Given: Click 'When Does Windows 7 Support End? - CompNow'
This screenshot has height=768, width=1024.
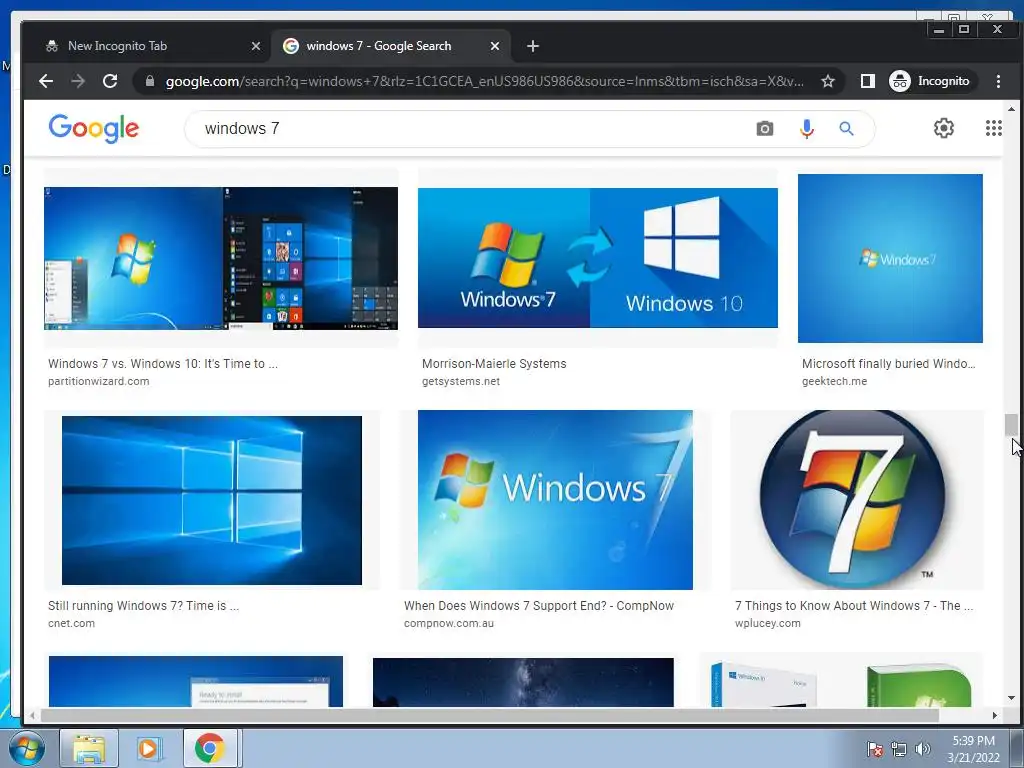Looking at the screenshot, I should pyautogui.click(x=539, y=606).
